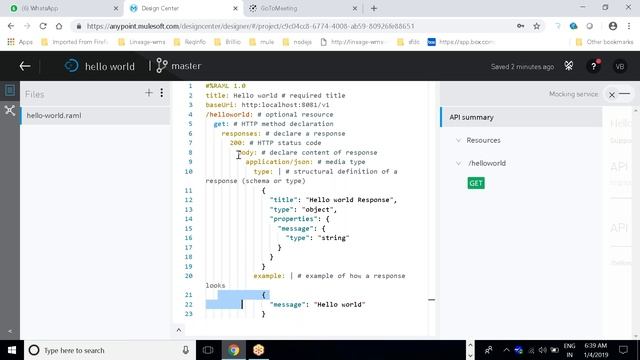Open Task View from taskbar
This screenshot has height=360, width=640.
pyautogui.click(x=208, y=350)
